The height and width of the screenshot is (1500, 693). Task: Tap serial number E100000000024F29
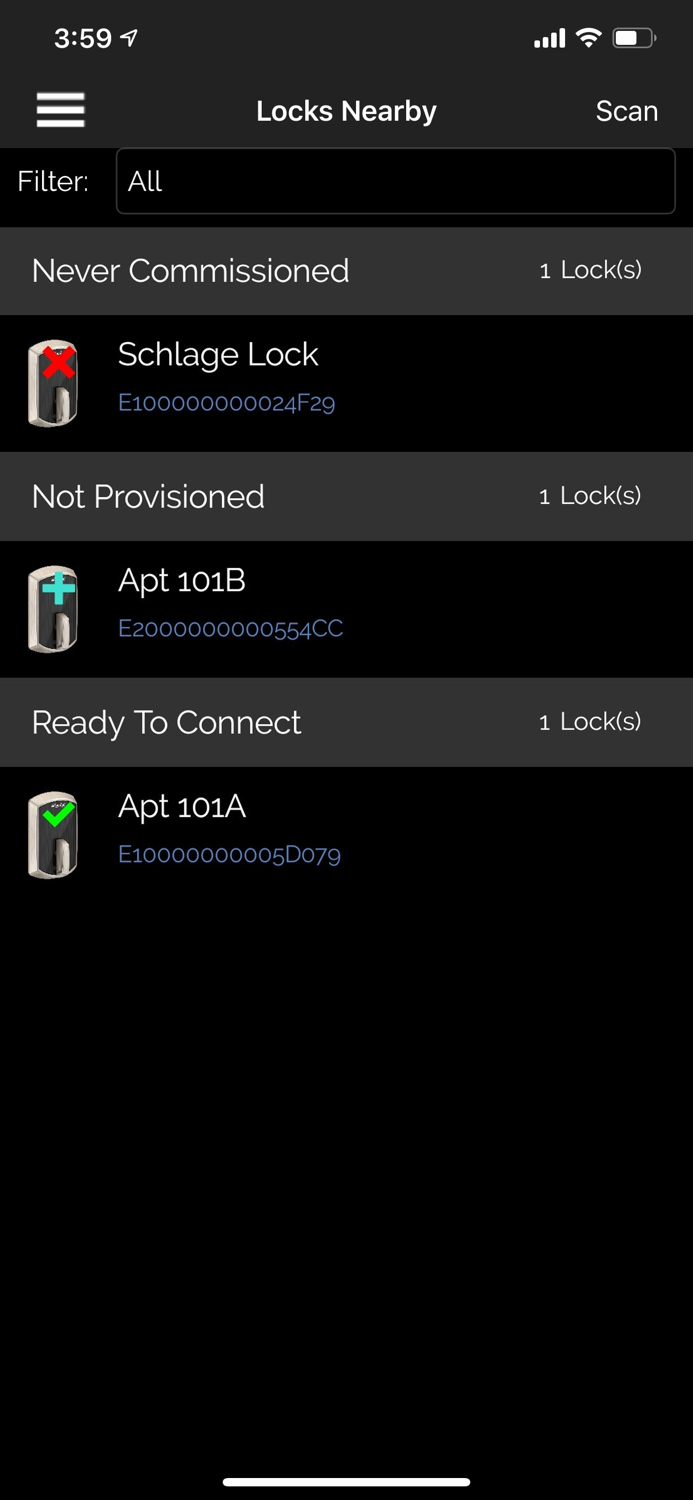point(226,403)
